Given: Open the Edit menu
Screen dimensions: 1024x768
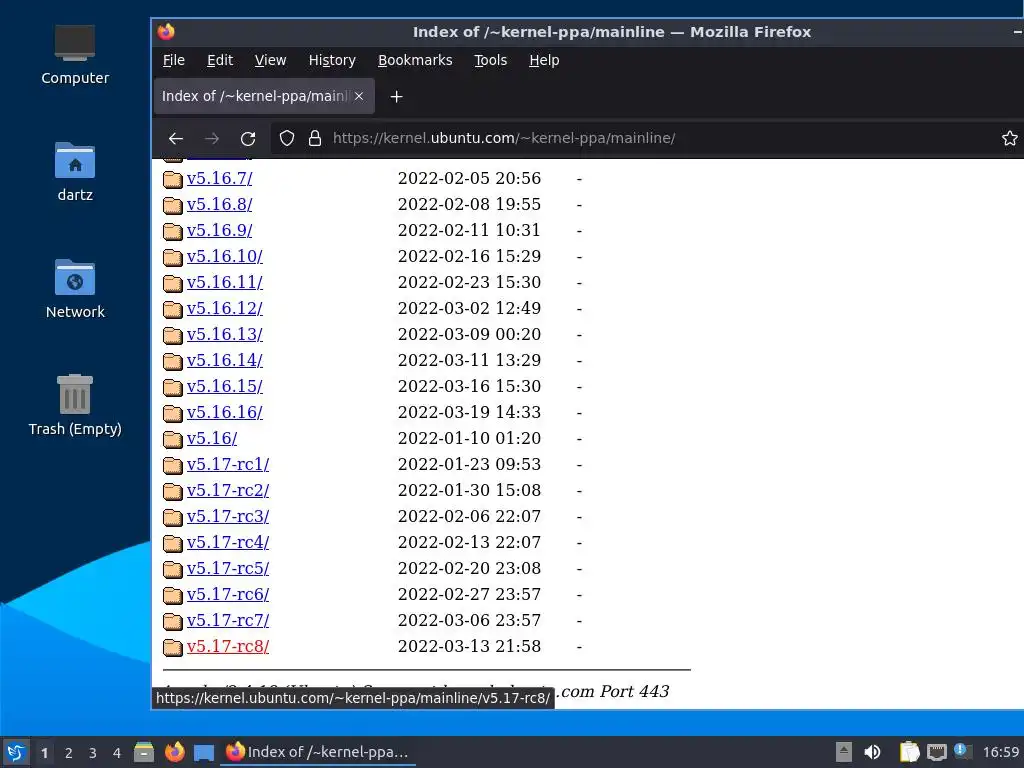Looking at the screenshot, I should (x=220, y=60).
